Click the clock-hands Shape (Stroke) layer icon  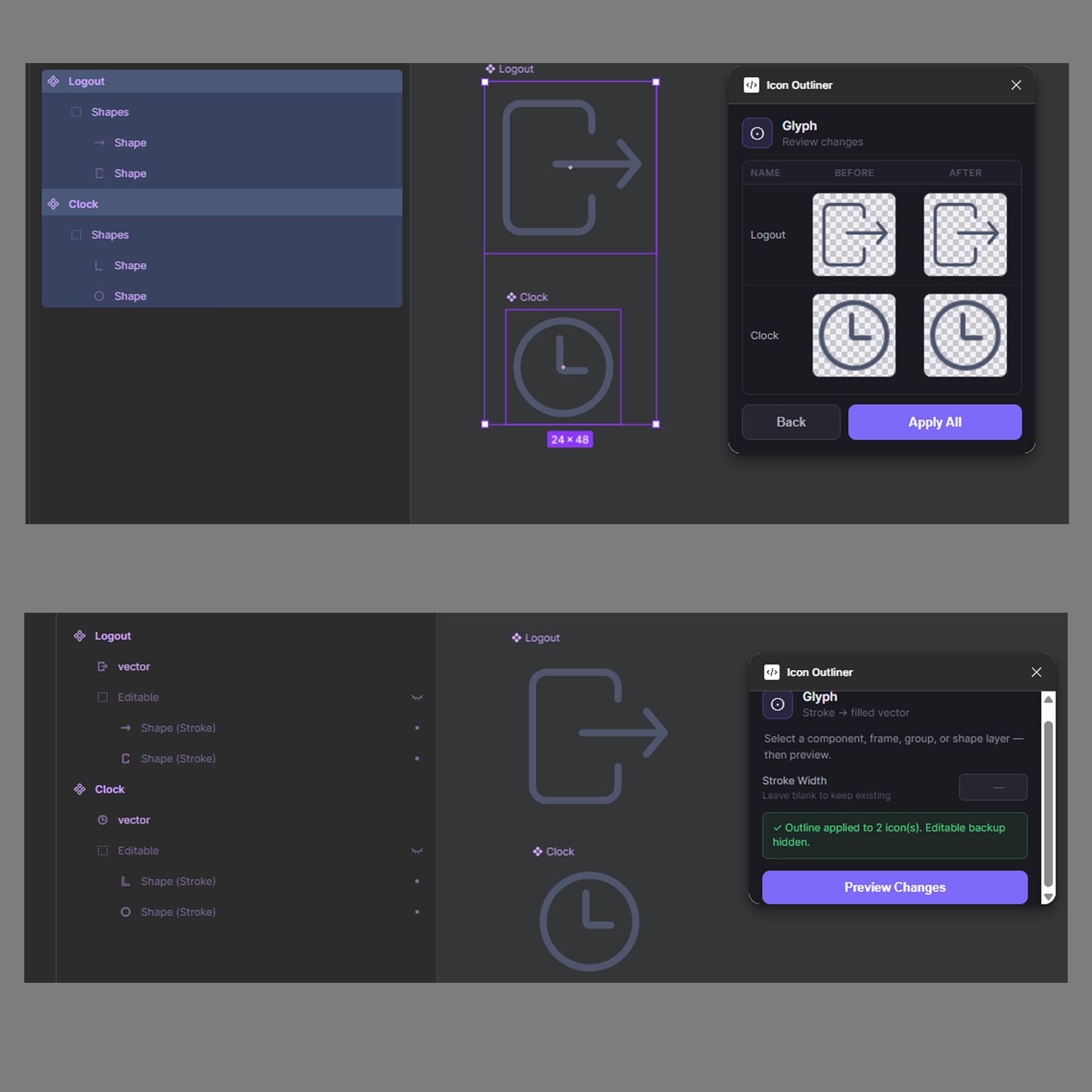(x=126, y=881)
